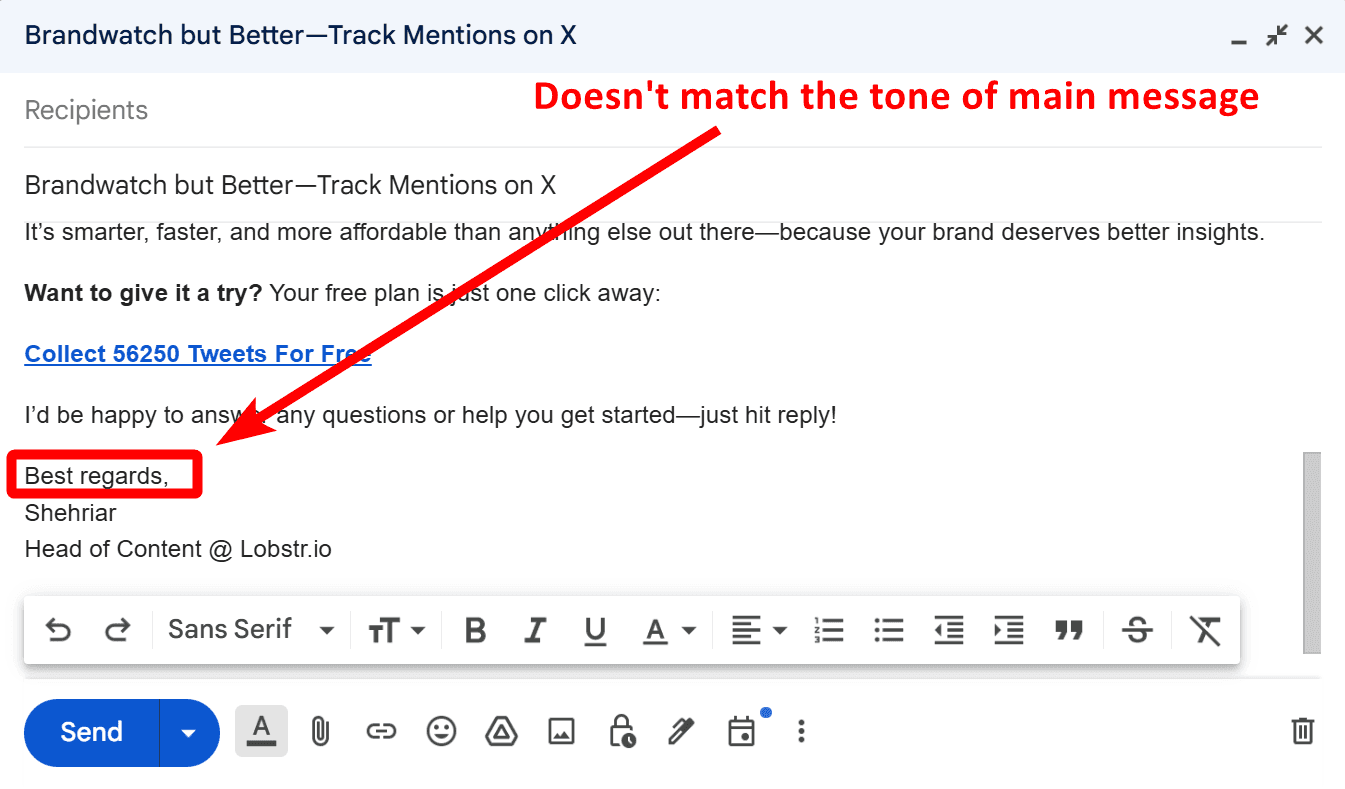This screenshot has width=1345, height=789.
Task: Click 'Head of Content @ Lobstr.io' line
Action: pyautogui.click(x=178, y=549)
